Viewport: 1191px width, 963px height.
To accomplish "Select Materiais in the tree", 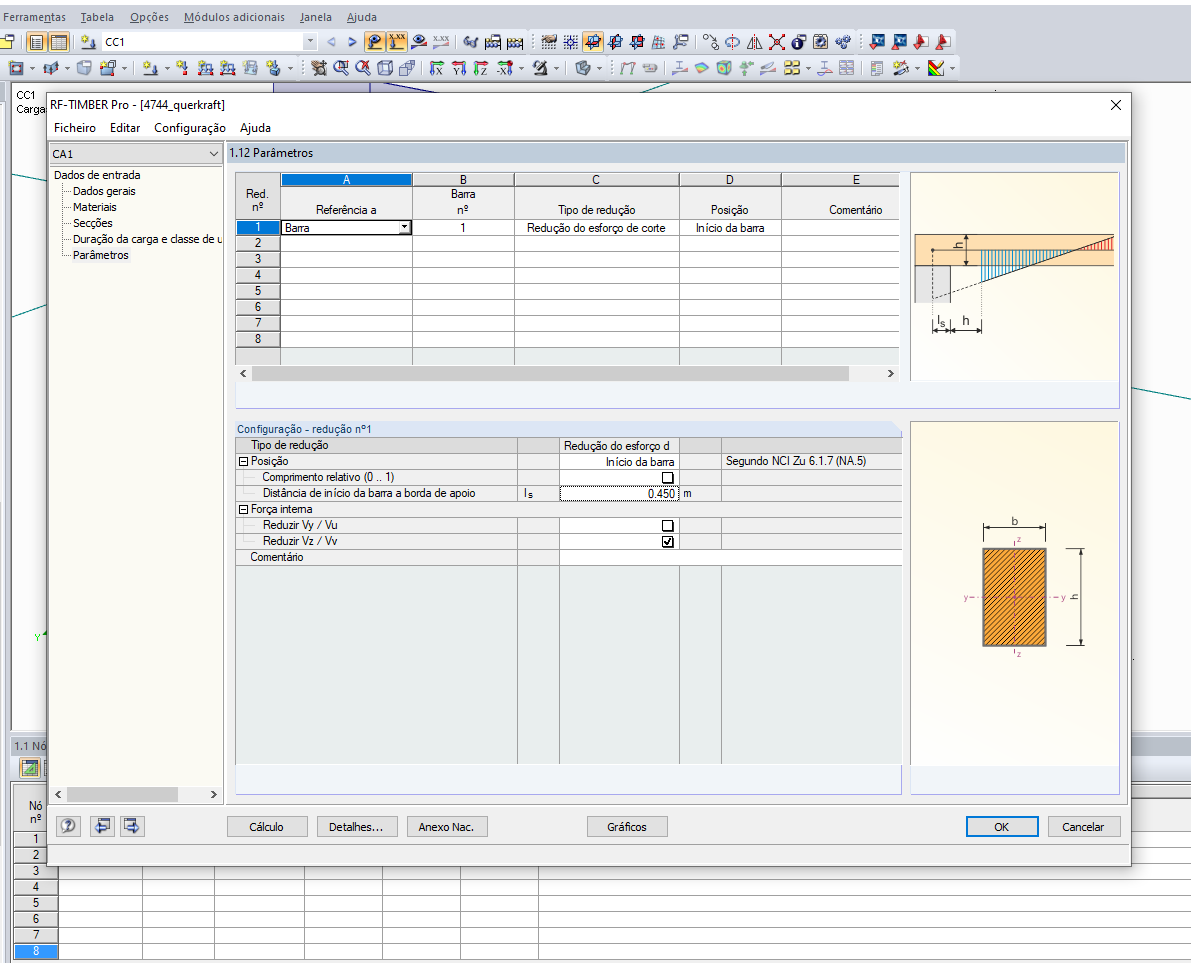I will (95, 207).
